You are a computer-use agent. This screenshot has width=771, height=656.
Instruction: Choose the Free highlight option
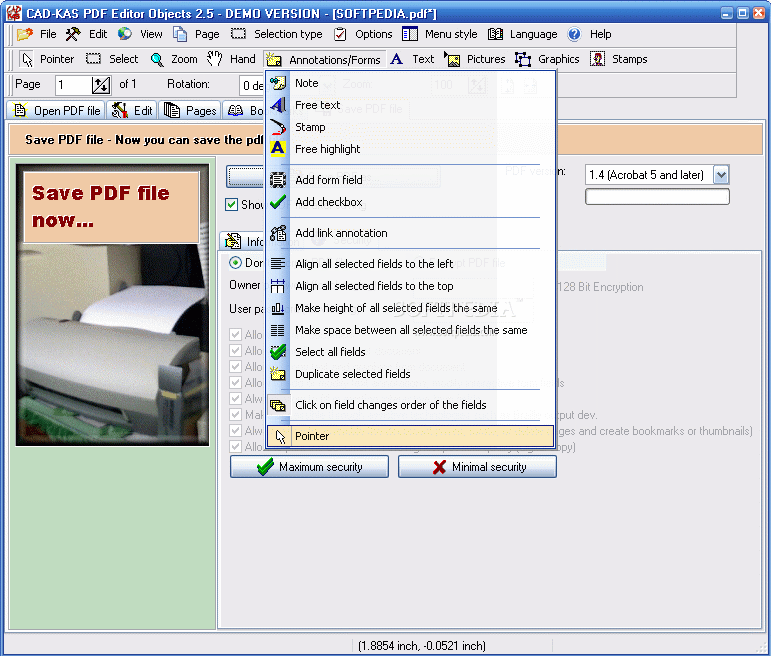(327, 149)
